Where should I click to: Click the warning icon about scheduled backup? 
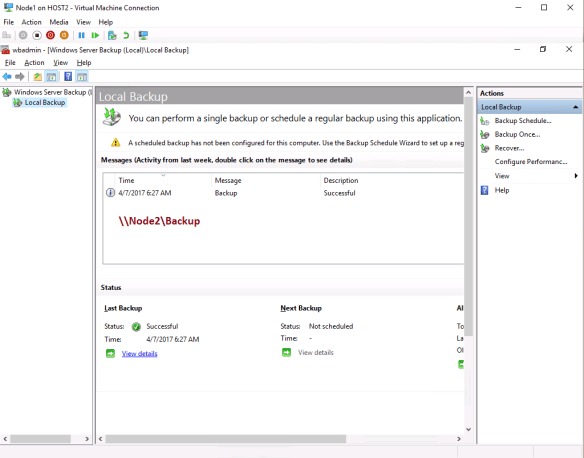coord(115,142)
